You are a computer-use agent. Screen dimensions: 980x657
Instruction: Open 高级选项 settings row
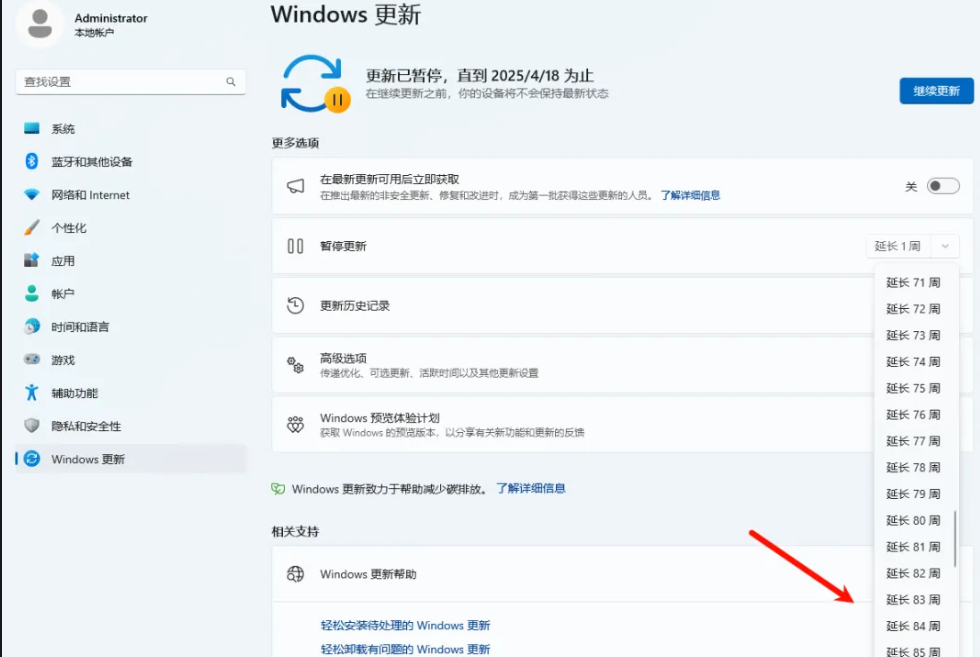[572, 365]
